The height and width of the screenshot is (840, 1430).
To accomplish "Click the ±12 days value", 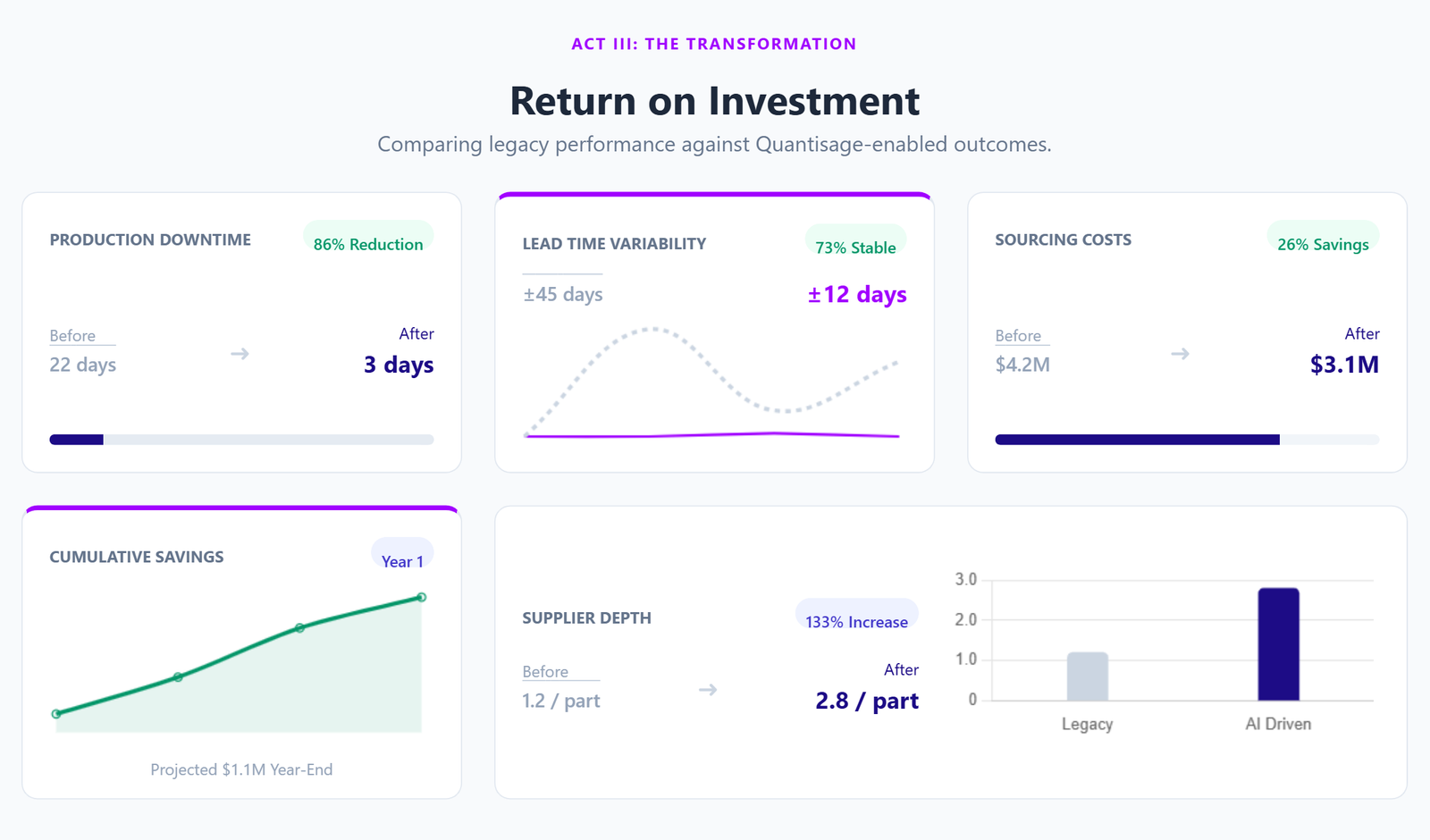I will pyautogui.click(x=856, y=294).
